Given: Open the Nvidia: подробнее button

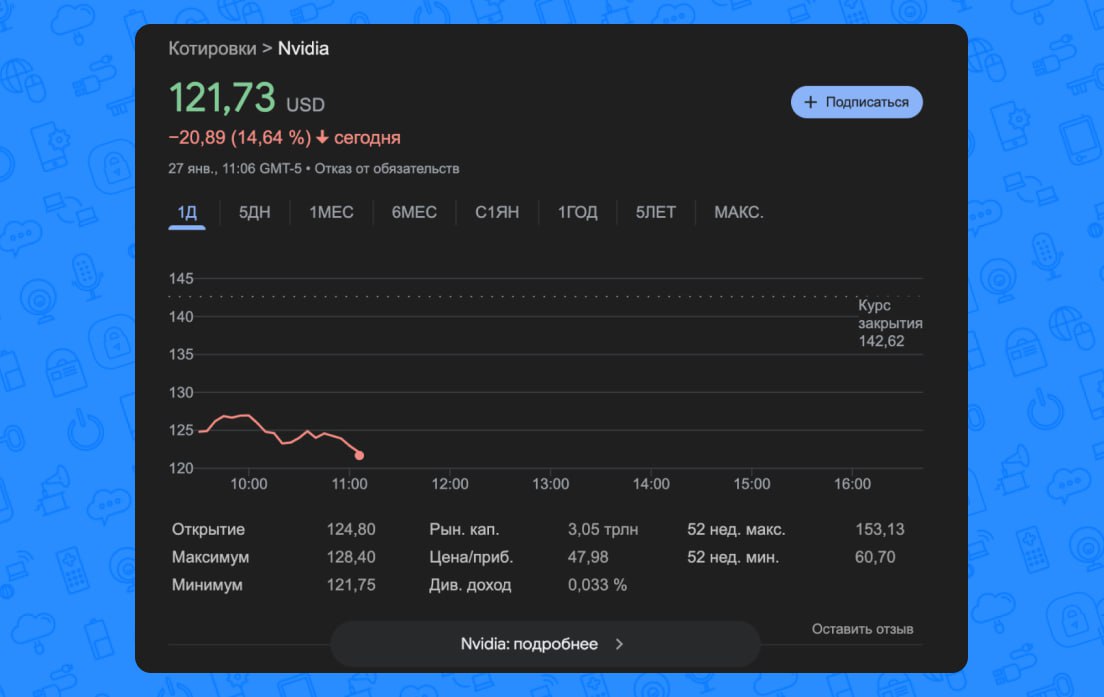Looking at the screenshot, I should click(544, 644).
